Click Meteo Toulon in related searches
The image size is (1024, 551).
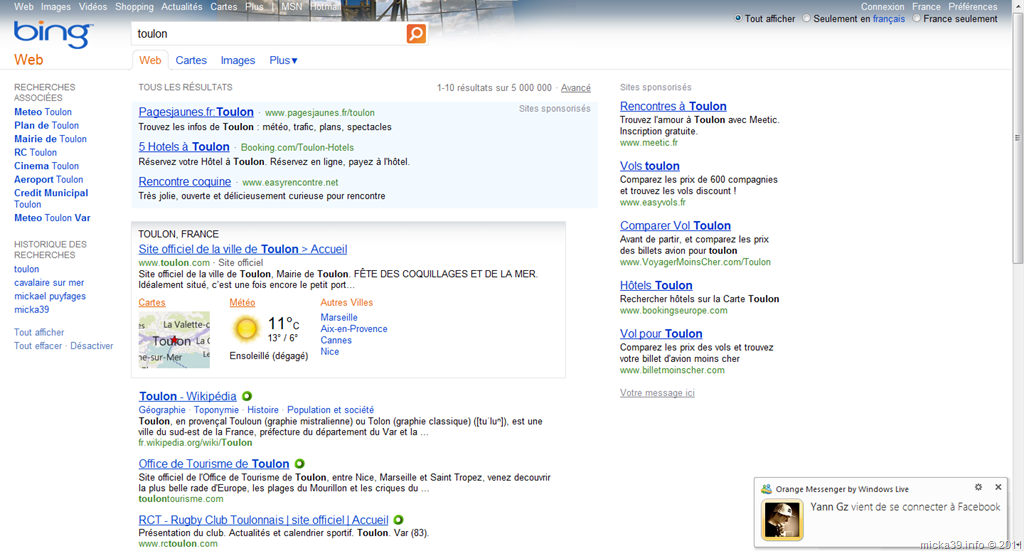pos(43,112)
